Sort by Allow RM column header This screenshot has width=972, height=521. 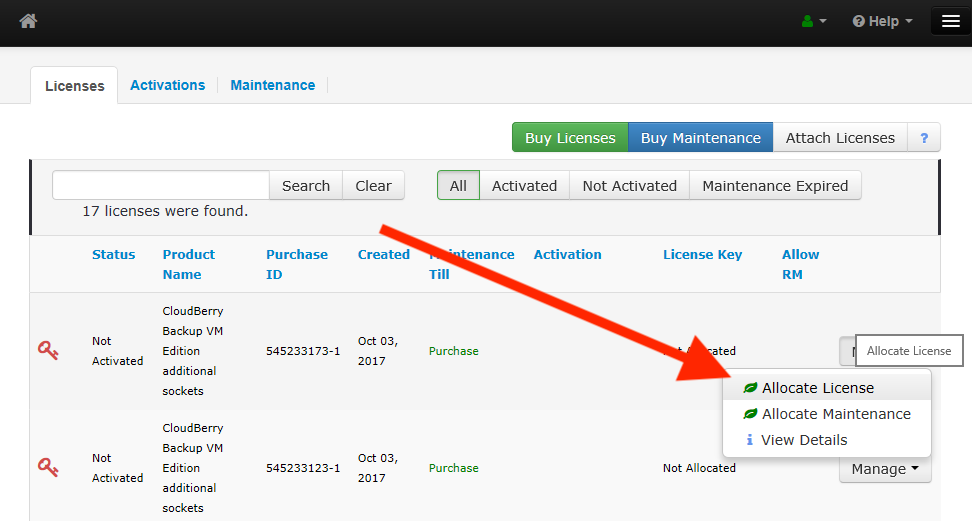(x=800, y=264)
